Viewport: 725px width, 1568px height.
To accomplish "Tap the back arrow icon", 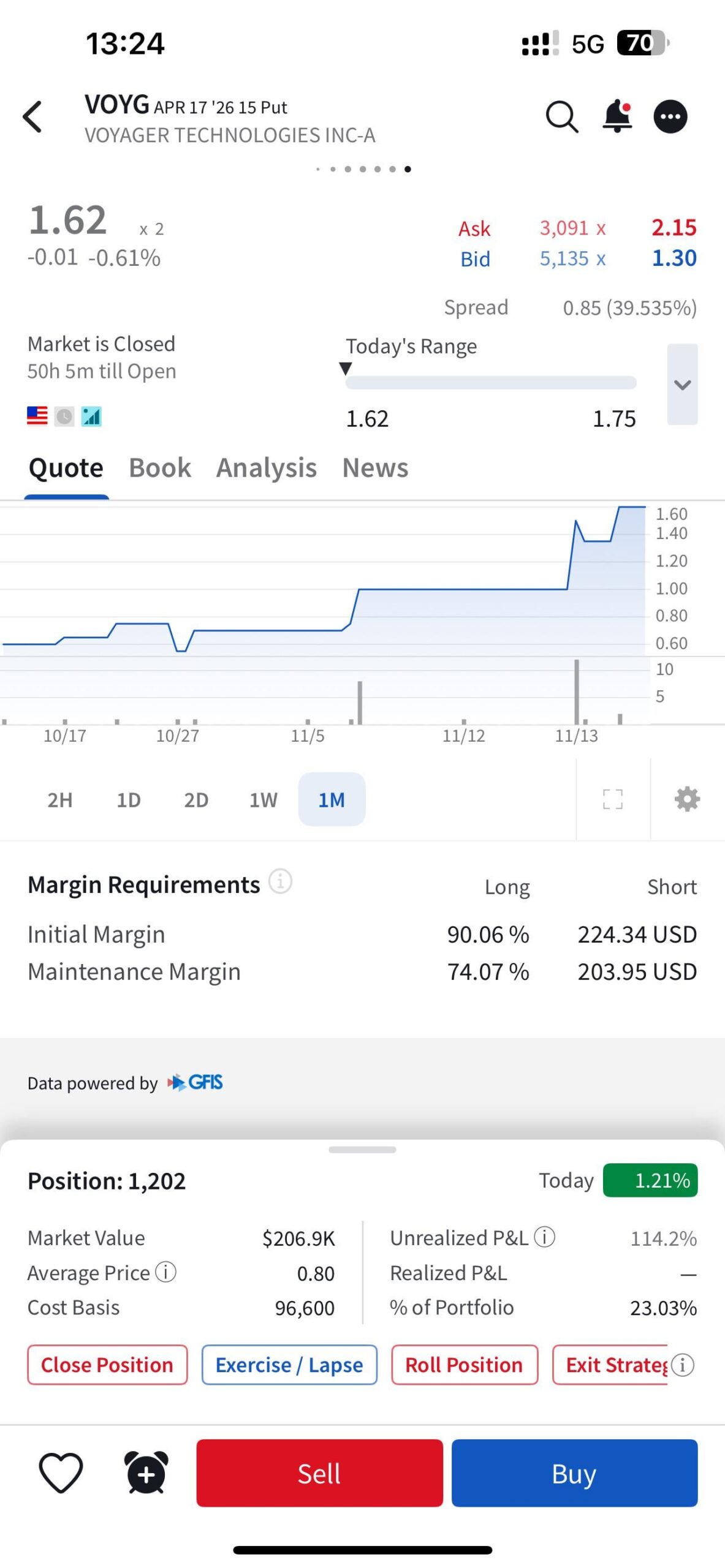I will pos(33,117).
